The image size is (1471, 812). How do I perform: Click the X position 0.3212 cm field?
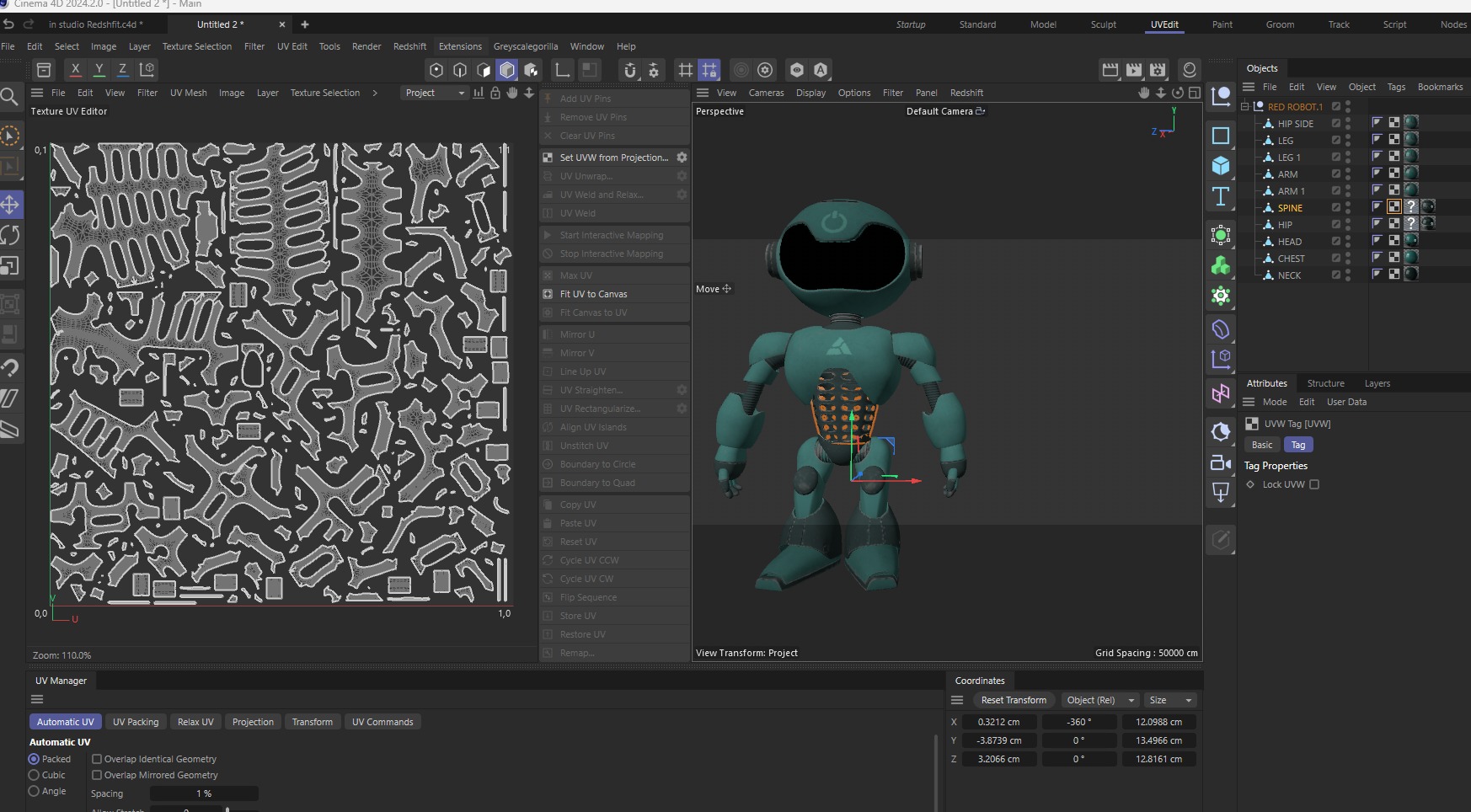(999, 722)
